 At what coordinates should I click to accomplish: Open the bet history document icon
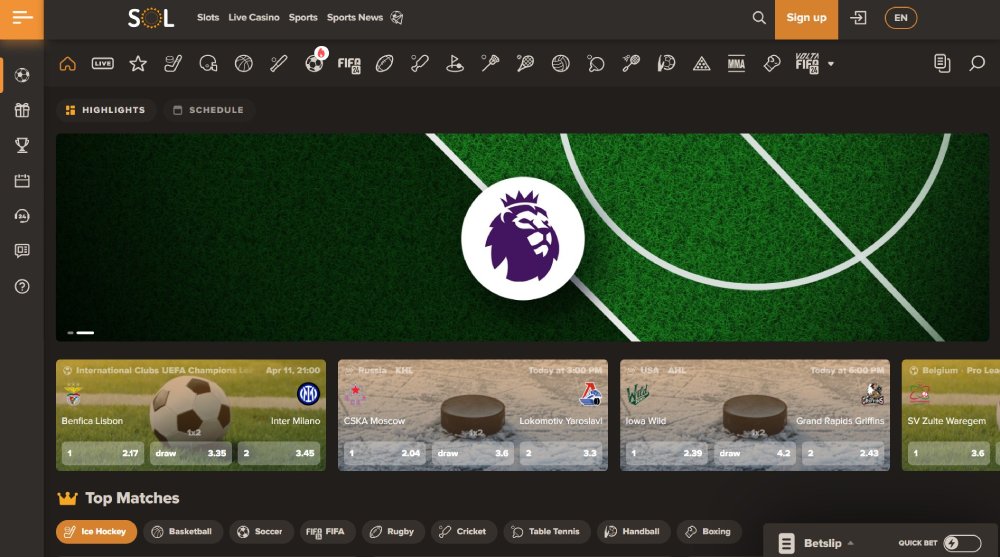(942, 63)
